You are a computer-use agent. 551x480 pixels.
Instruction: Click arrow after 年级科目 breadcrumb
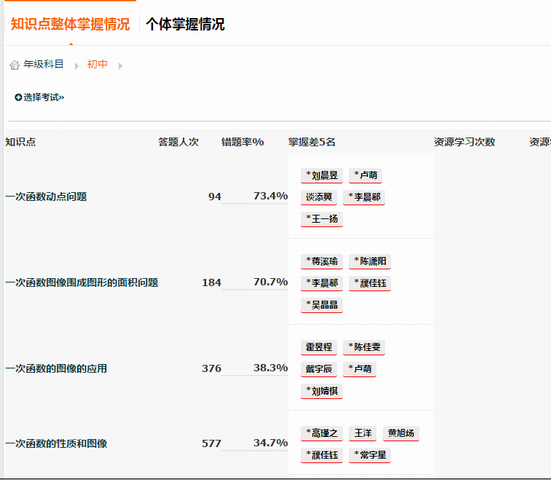pos(77,66)
